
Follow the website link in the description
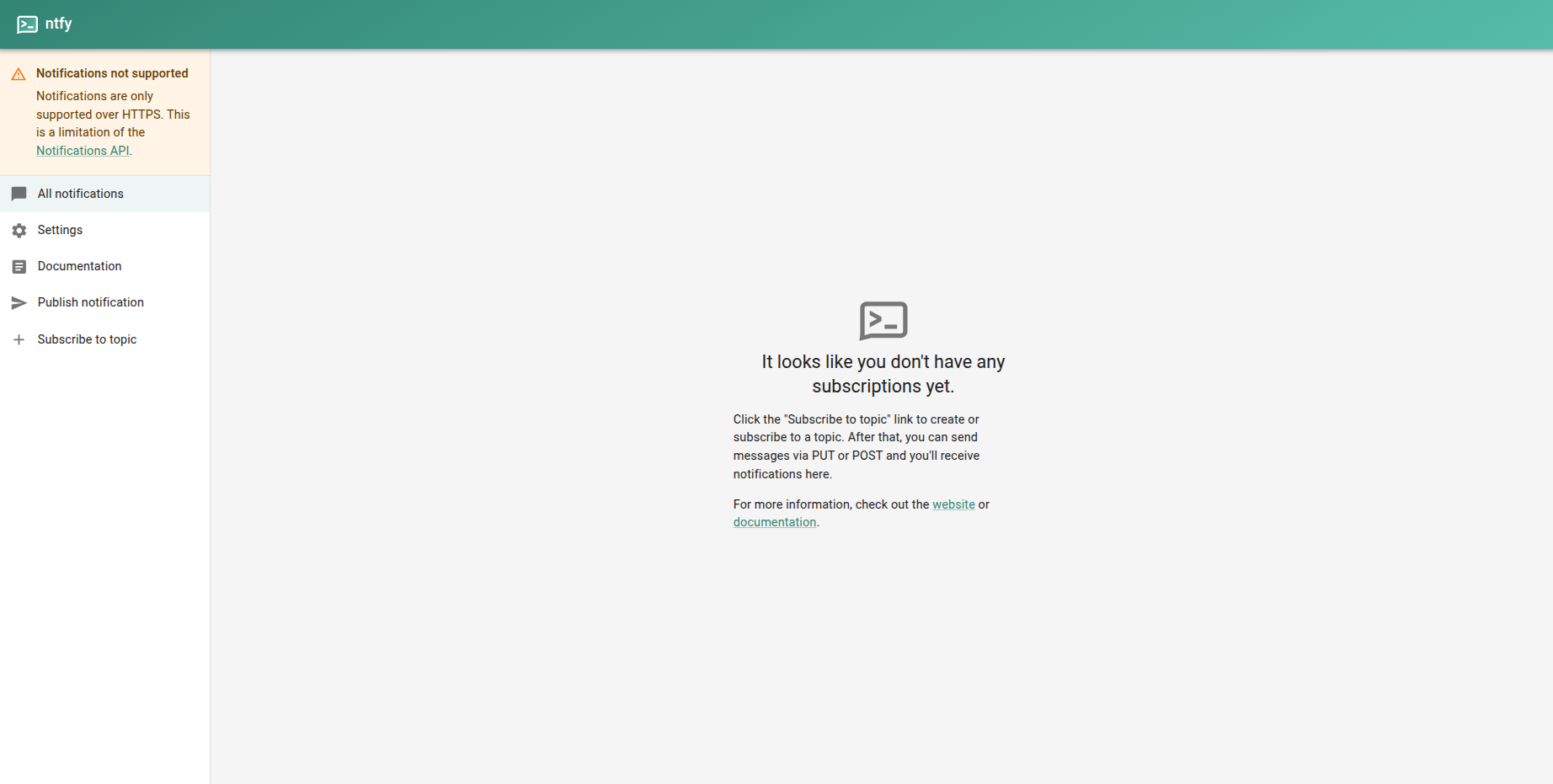click(x=953, y=504)
